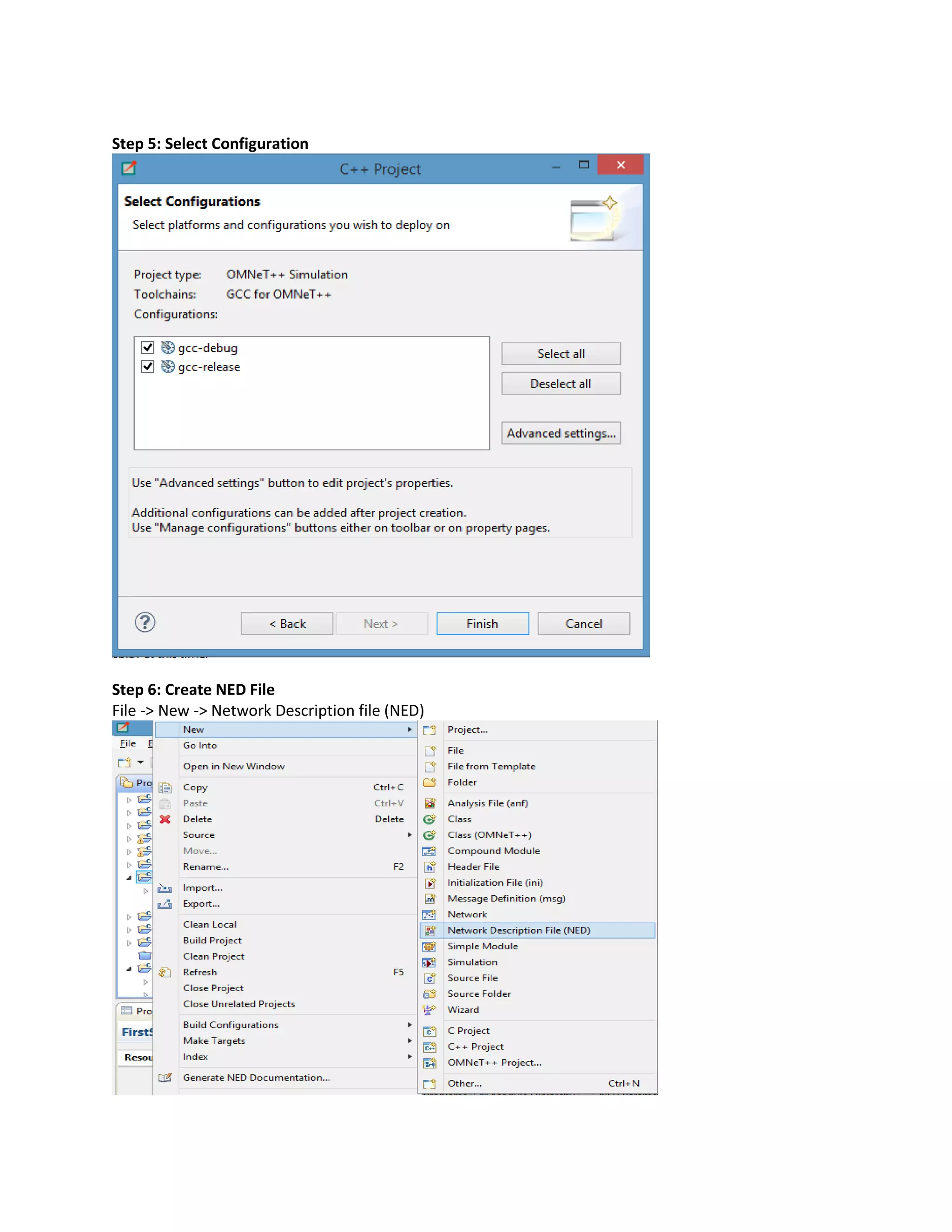Click the Refresh icon

[x=165, y=973]
